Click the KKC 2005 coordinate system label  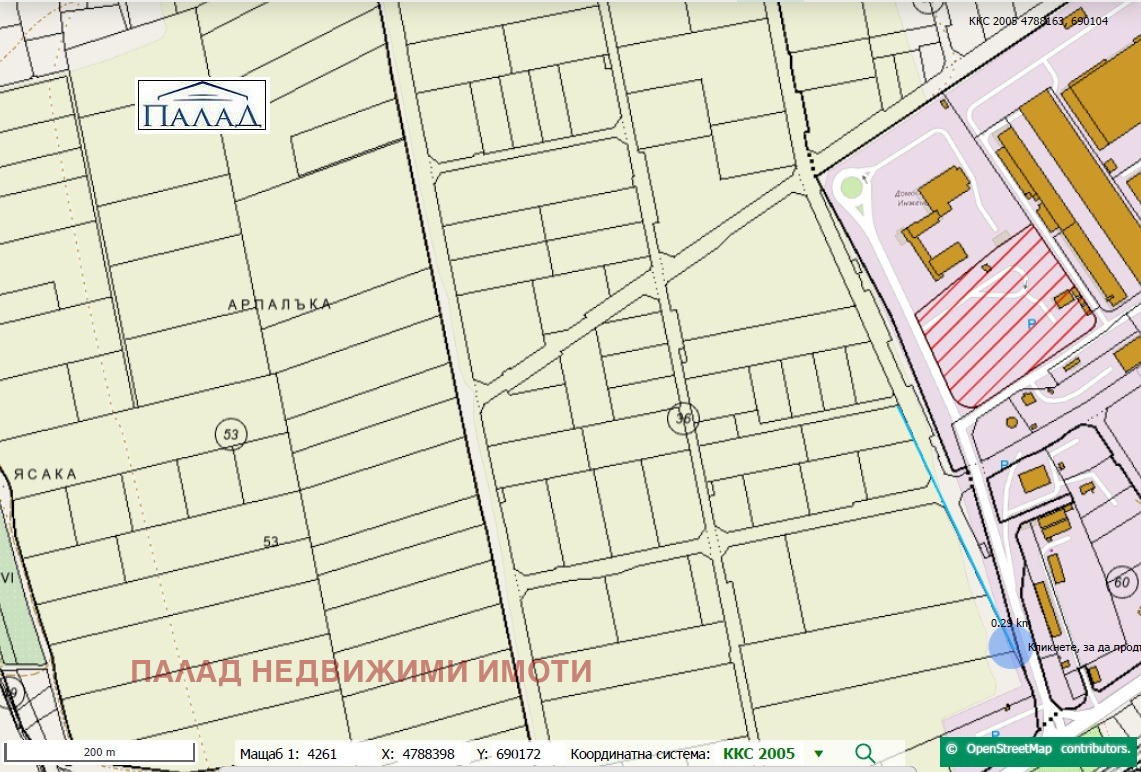pyautogui.click(x=758, y=754)
